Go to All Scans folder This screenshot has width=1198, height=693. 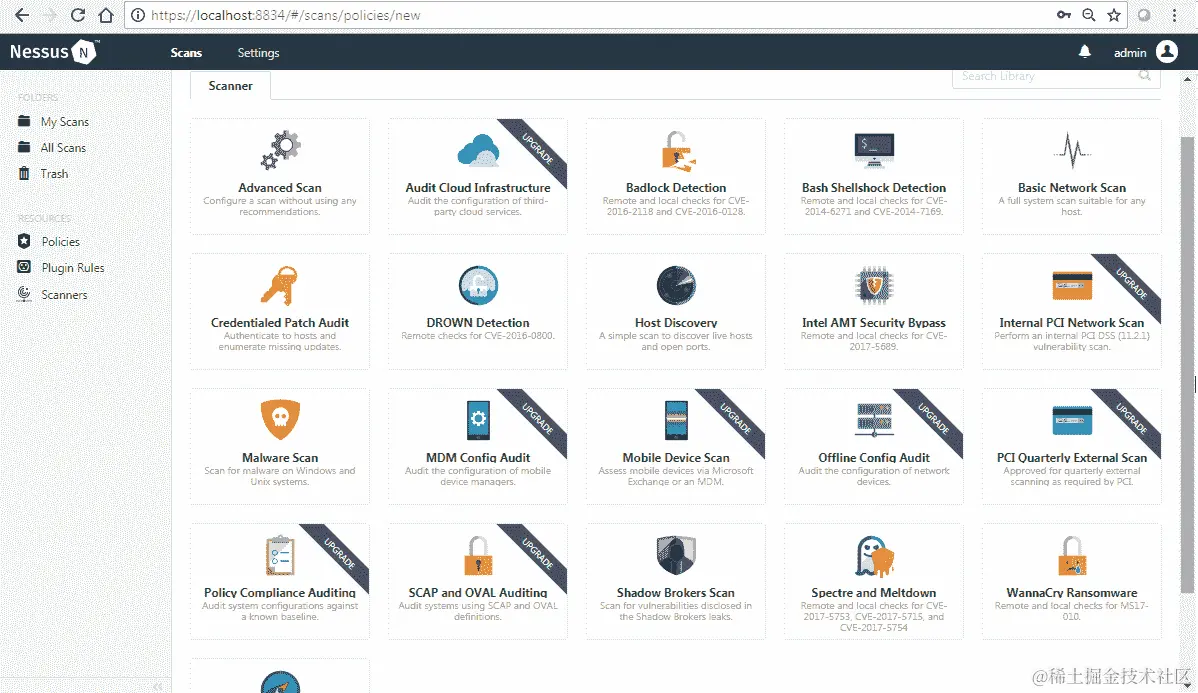click(x=63, y=147)
